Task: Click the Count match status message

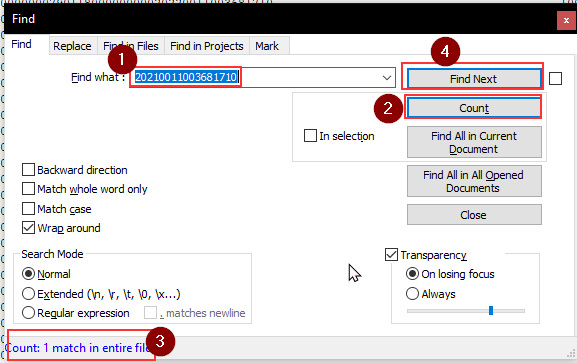Action: coord(77,348)
